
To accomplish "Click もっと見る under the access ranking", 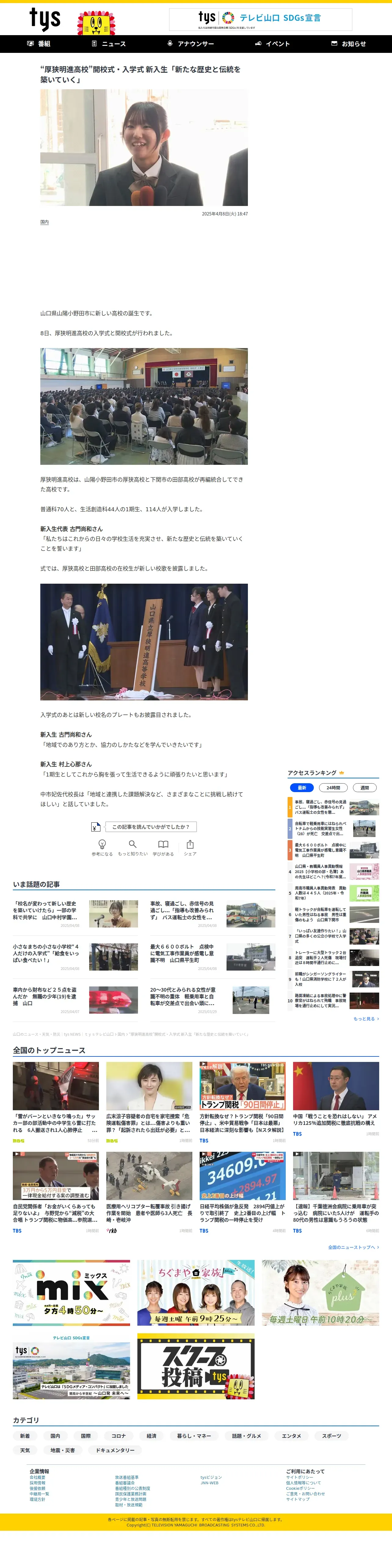I will click(366, 1019).
